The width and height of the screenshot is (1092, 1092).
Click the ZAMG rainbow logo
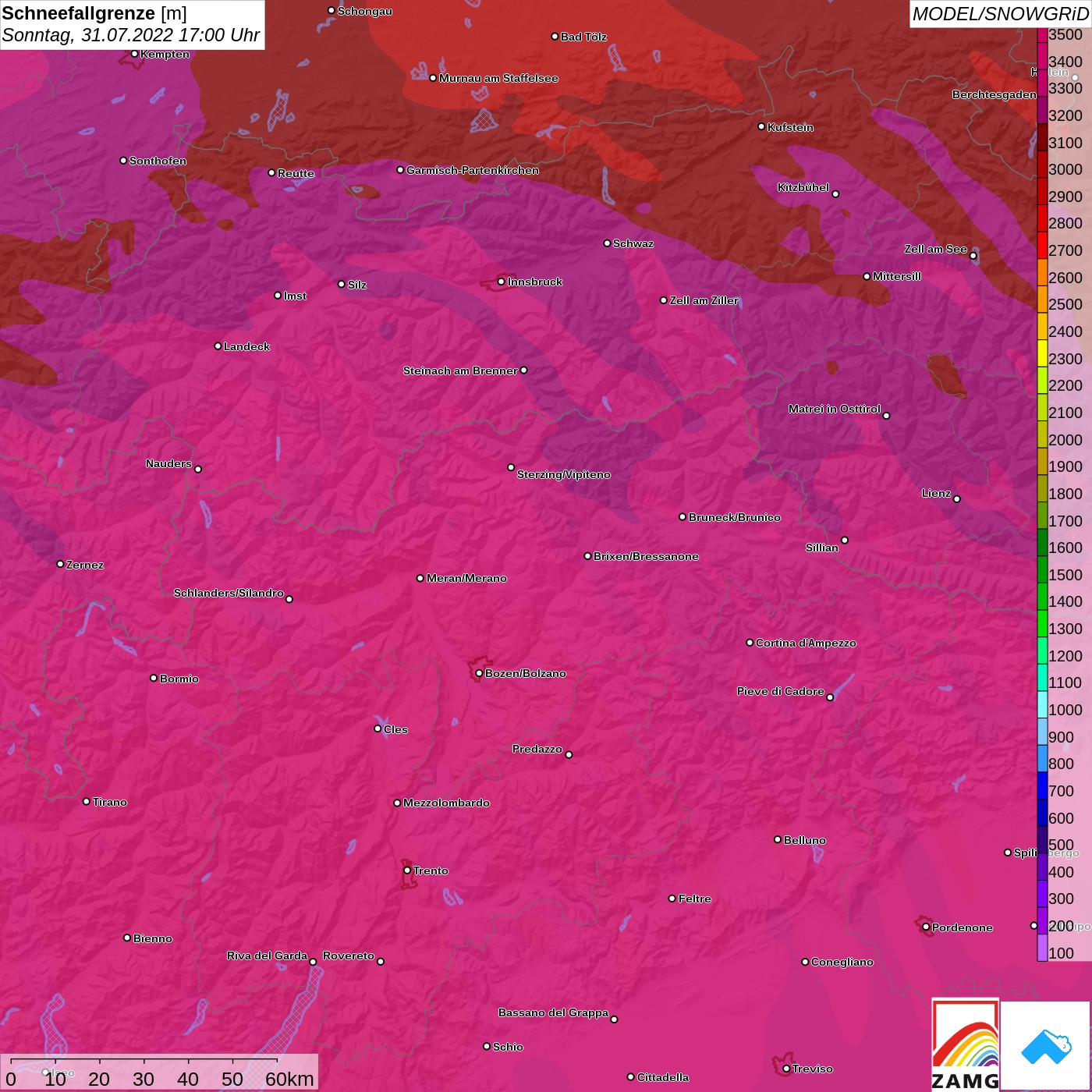tap(965, 1044)
